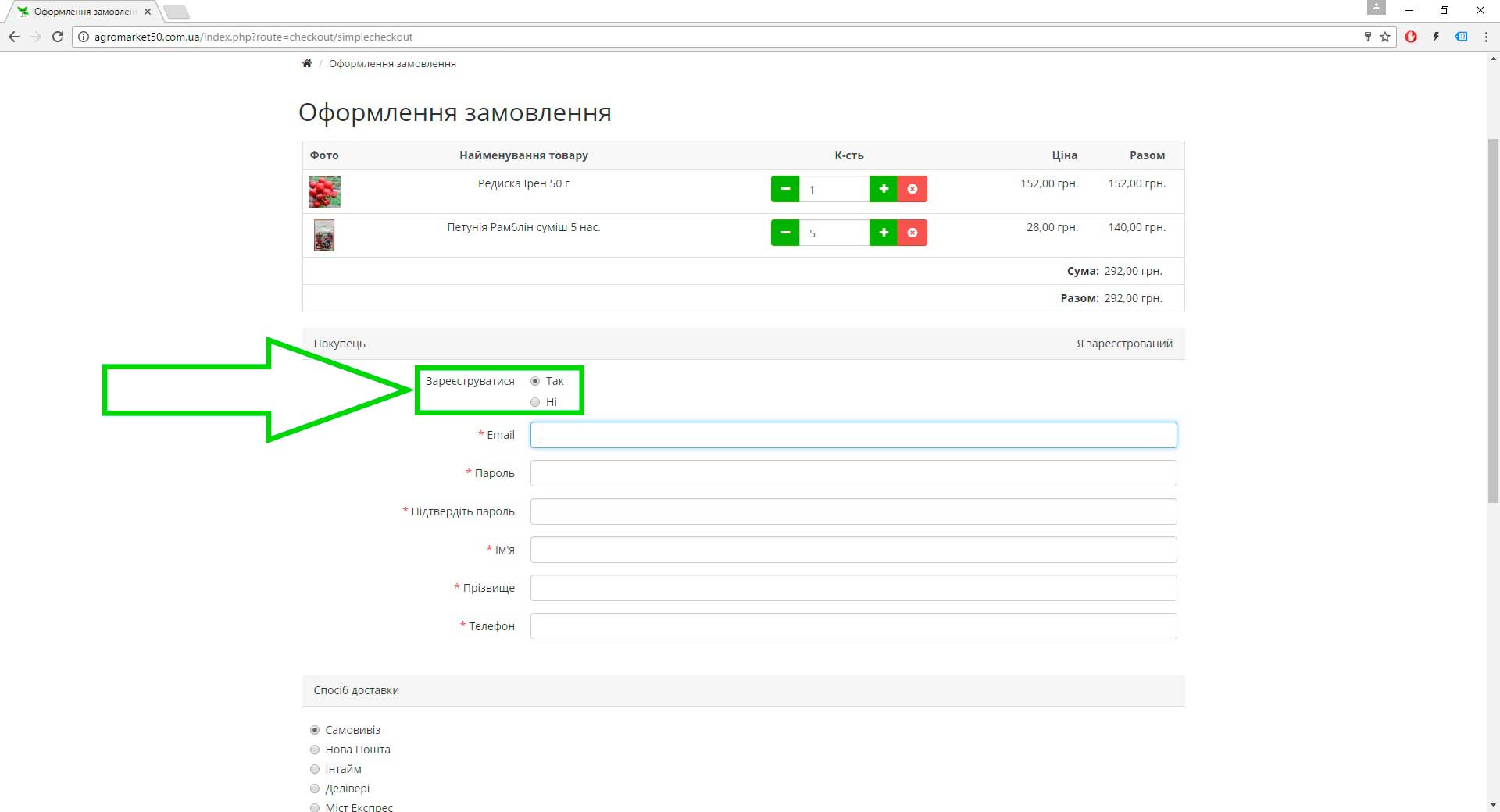Increase quantity of Петунія Рамблін

(x=884, y=233)
